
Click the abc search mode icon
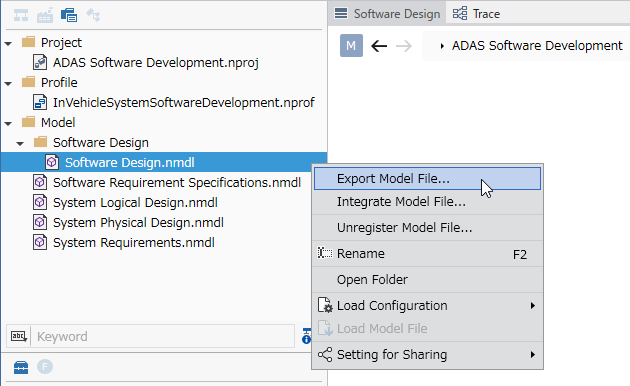(x=19, y=336)
